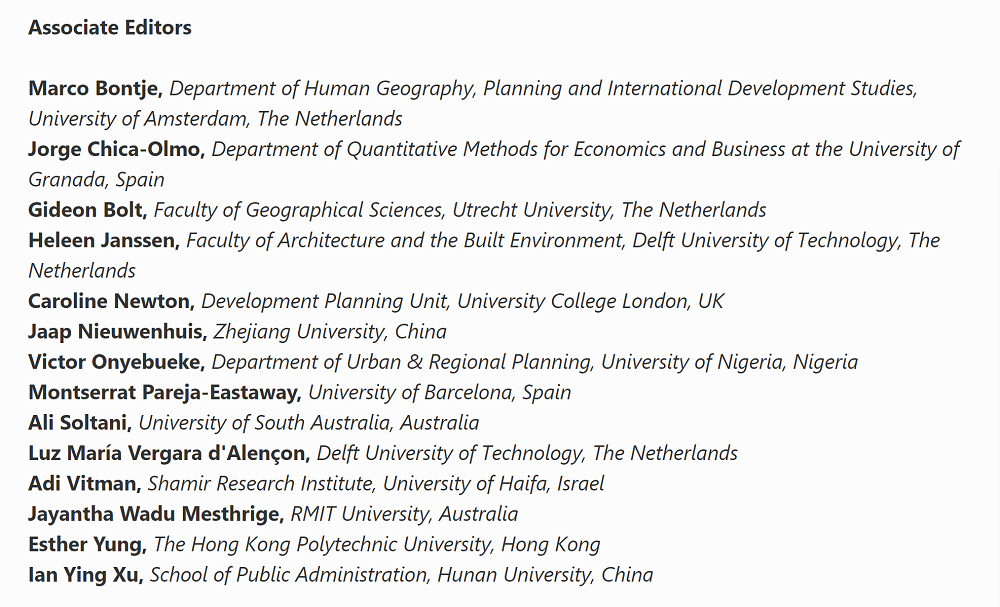Click the name Marco Bontje

coord(95,88)
